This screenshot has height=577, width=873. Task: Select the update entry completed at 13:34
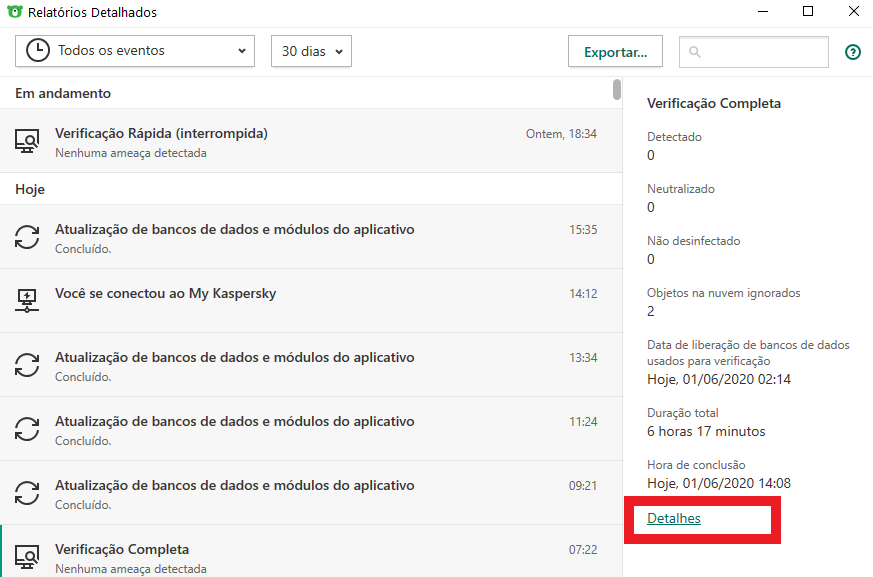[x=311, y=365]
